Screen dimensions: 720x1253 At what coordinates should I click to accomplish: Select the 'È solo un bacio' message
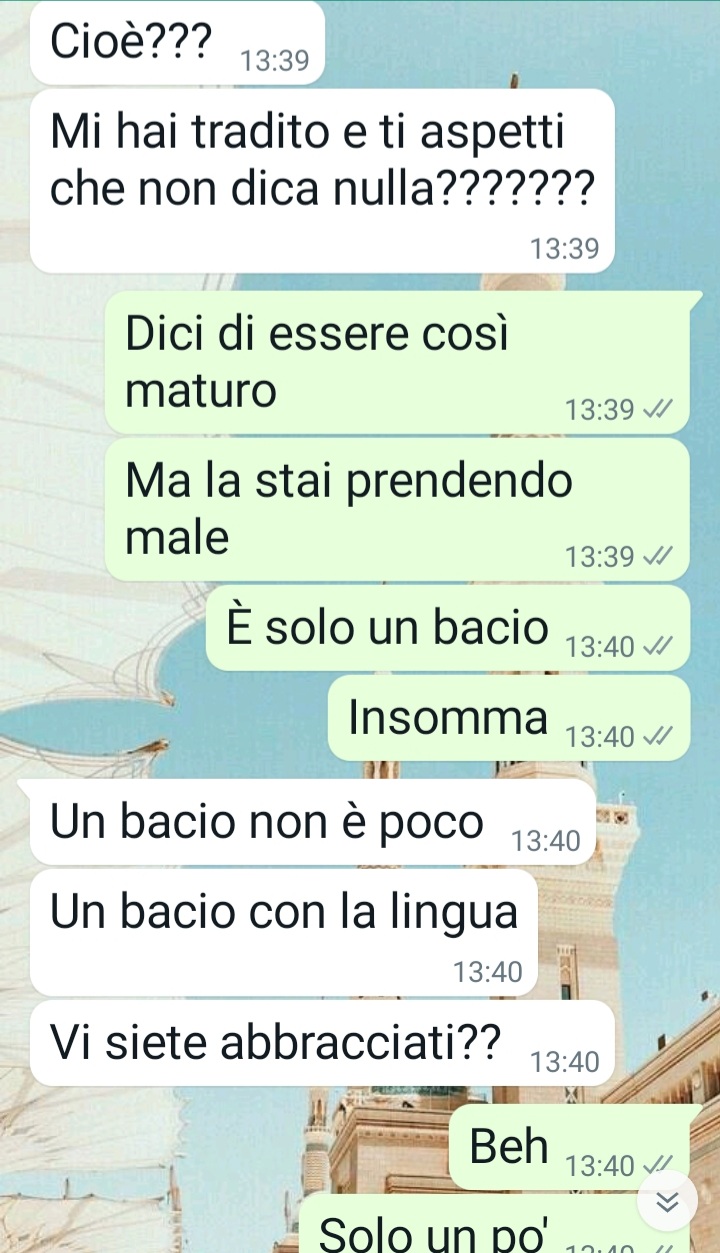coord(448,628)
